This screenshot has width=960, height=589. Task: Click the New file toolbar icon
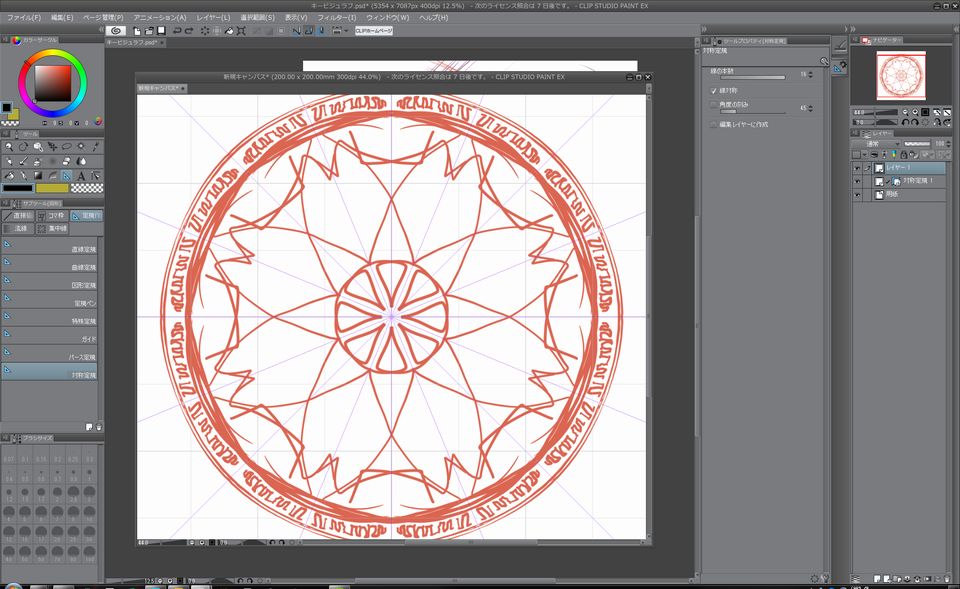click(137, 31)
